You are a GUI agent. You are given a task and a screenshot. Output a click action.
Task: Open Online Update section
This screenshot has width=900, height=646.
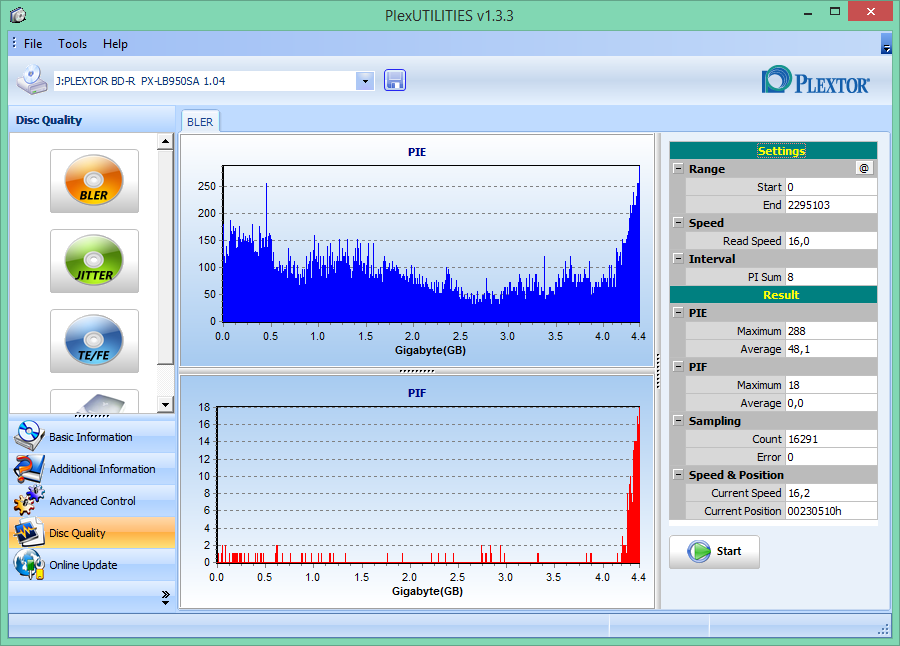click(x=92, y=565)
